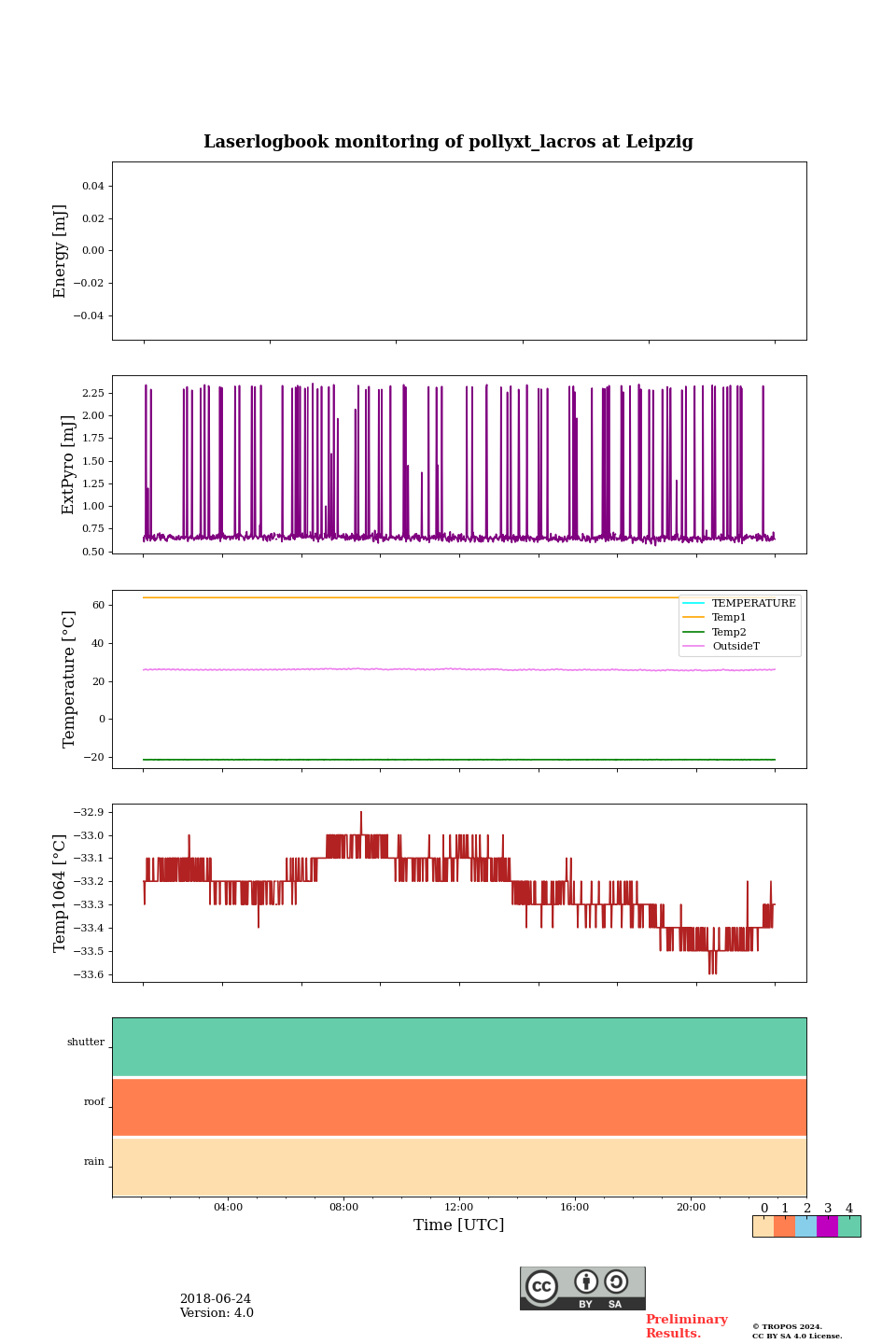Click the 04:00 time tick label
896x1344 pixels.
(228, 1207)
